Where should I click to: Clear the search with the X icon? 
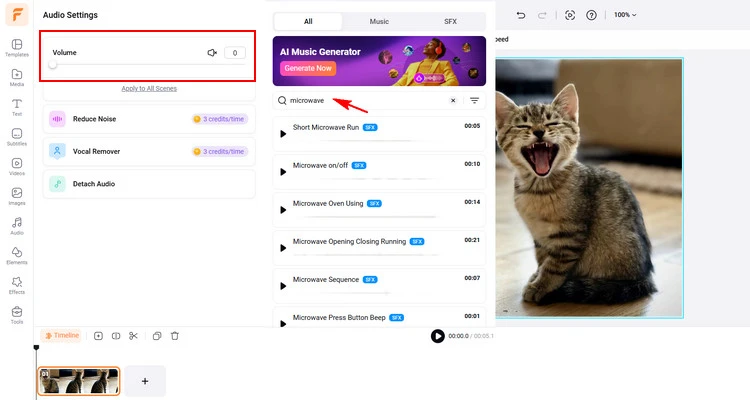[x=453, y=100]
